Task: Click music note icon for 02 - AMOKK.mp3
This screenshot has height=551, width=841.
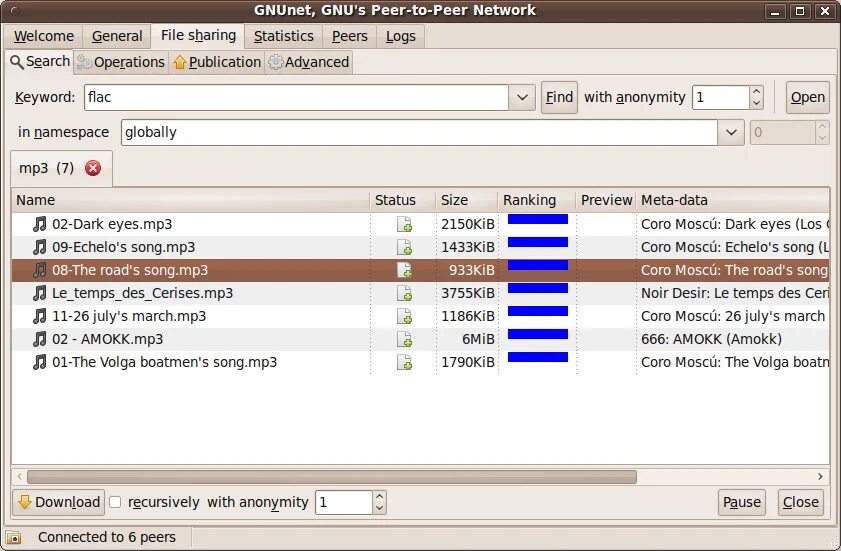Action: point(39,339)
